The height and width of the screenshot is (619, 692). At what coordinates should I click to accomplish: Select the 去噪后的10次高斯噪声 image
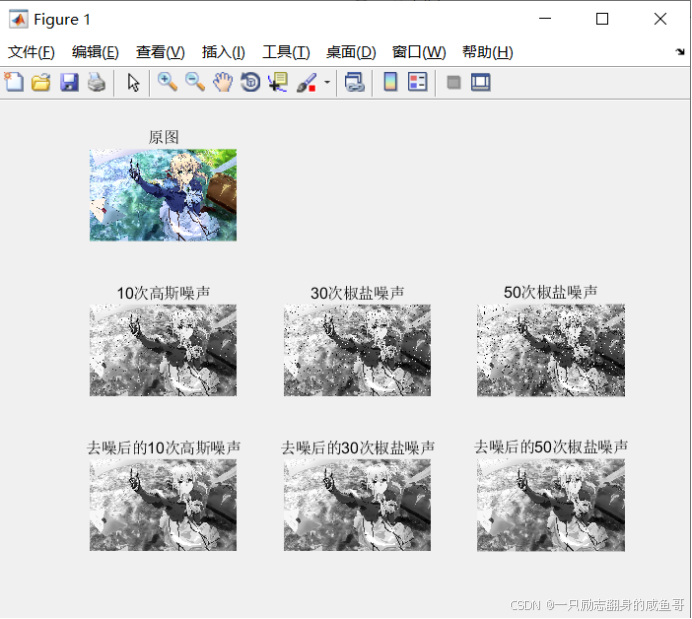click(x=163, y=505)
